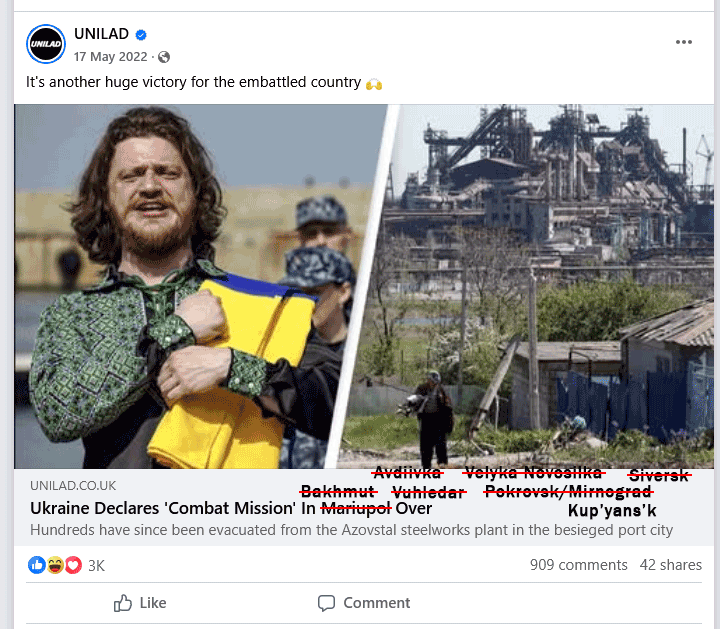Viewport: 720px width, 629px height.
Task: Click the speech bubble Comment icon
Action: click(326, 603)
